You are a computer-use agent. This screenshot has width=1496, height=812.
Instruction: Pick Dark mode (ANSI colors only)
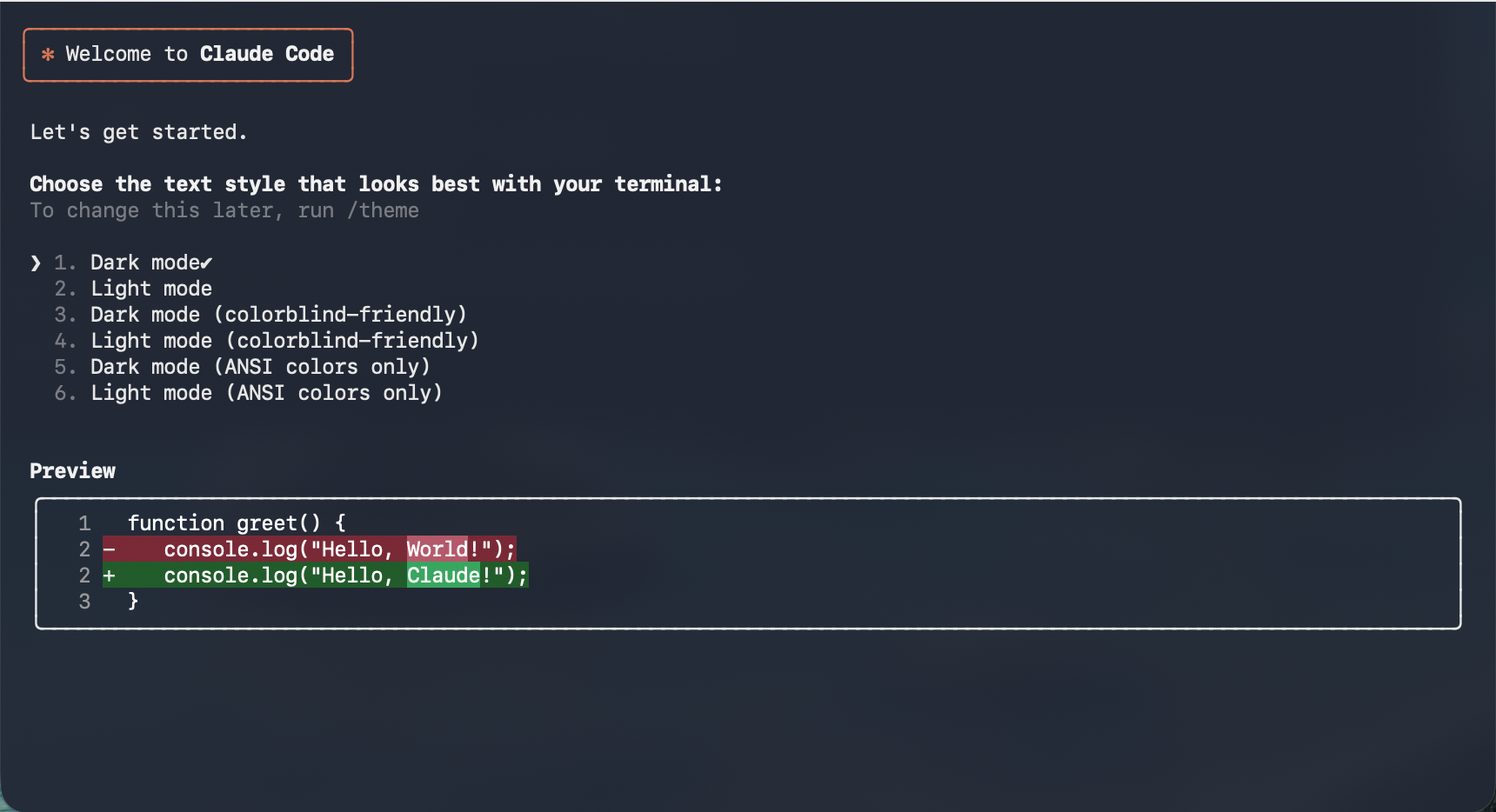pos(260,367)
